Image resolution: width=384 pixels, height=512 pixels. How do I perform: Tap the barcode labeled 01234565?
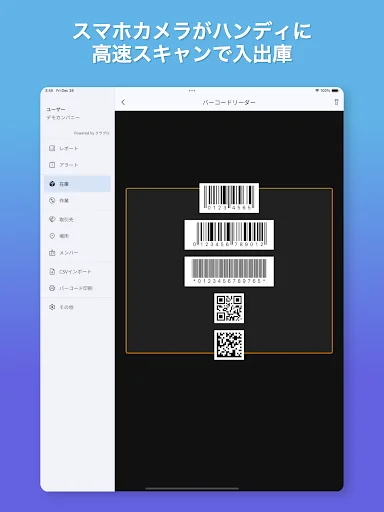pos(229,198)
